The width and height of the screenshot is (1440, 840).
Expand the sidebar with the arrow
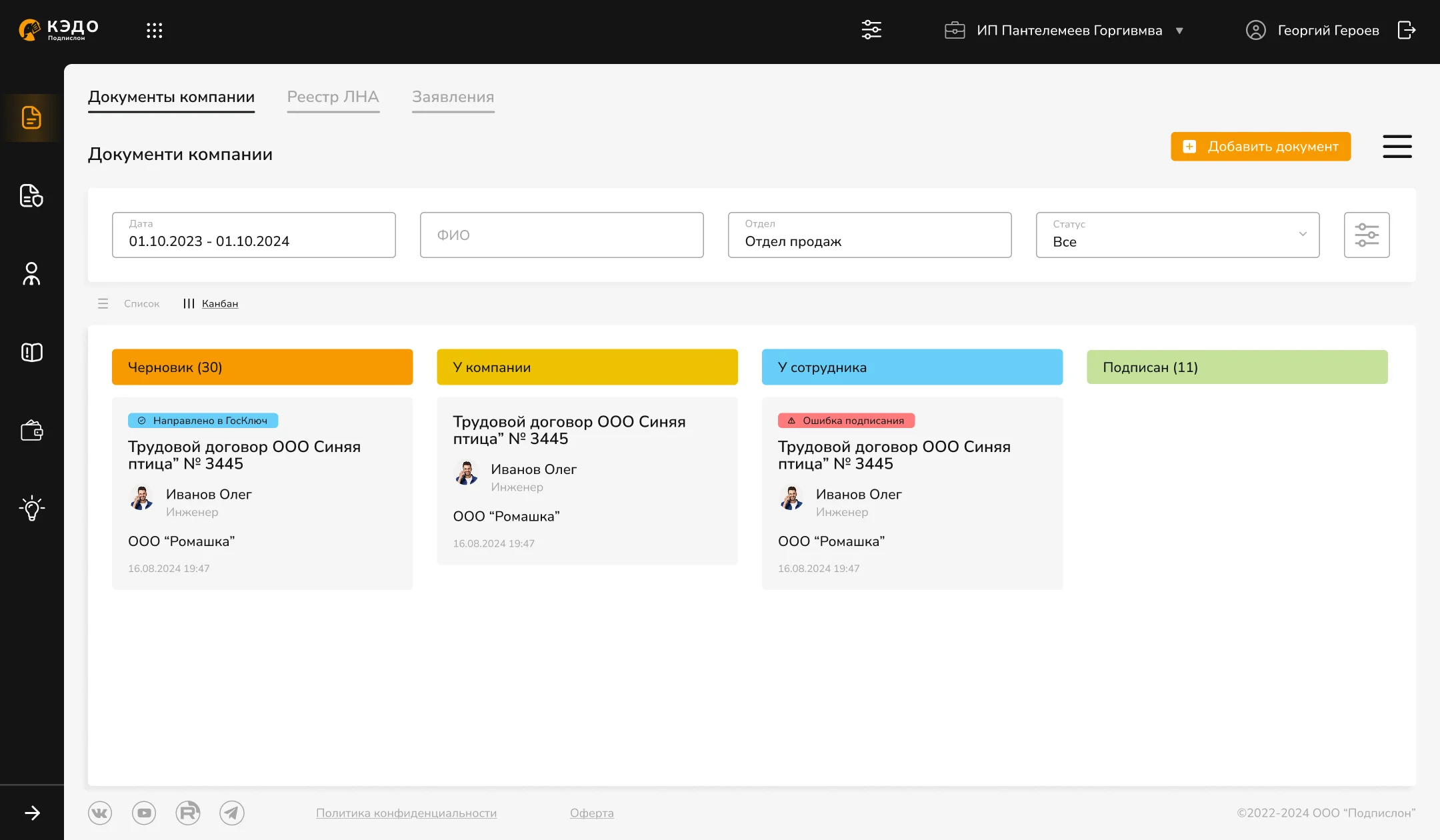coord(32,813)
